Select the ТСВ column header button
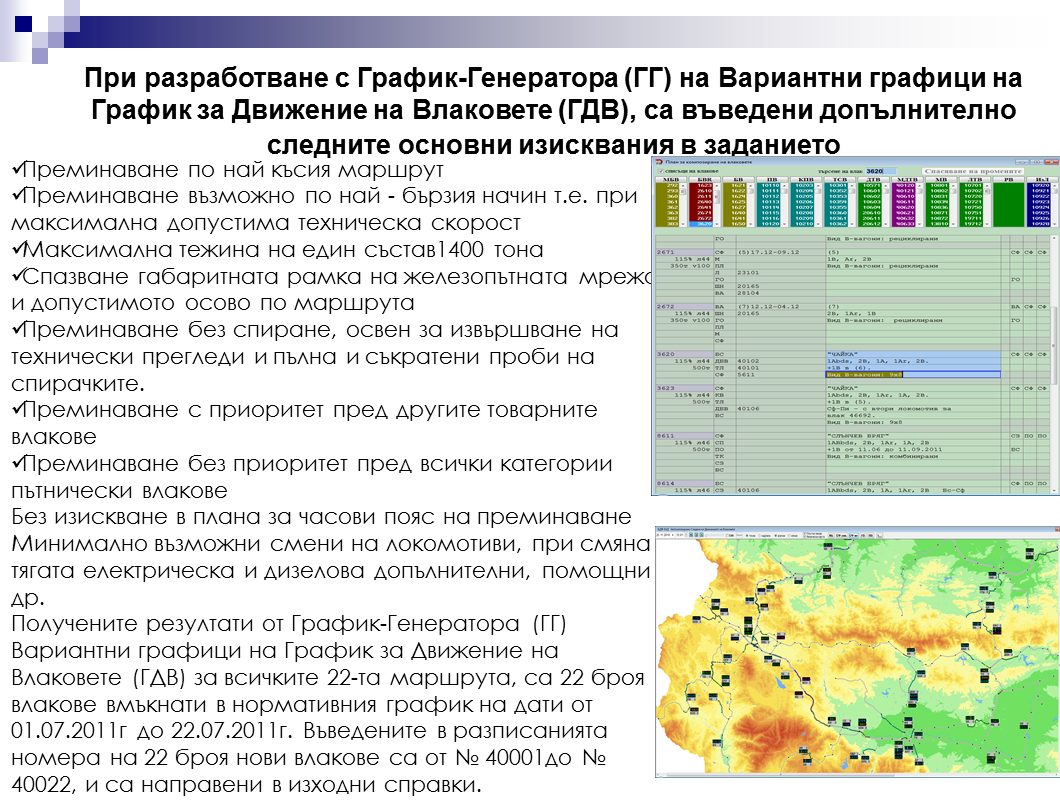The height and width of the screenshot is (800, 1060). tap(839, 180)
